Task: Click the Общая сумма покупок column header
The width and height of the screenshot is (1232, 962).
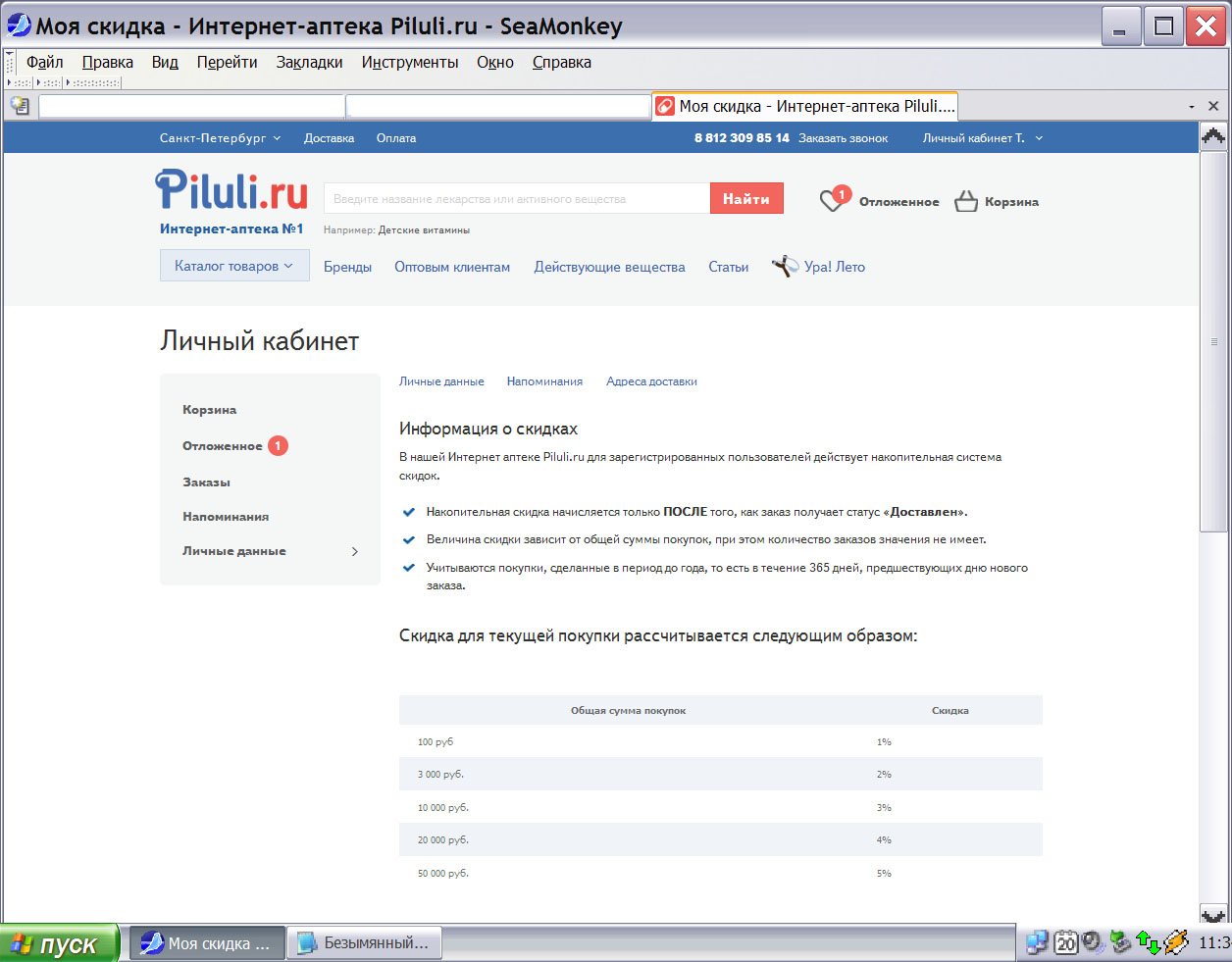Action: click(x=629, y=710)
